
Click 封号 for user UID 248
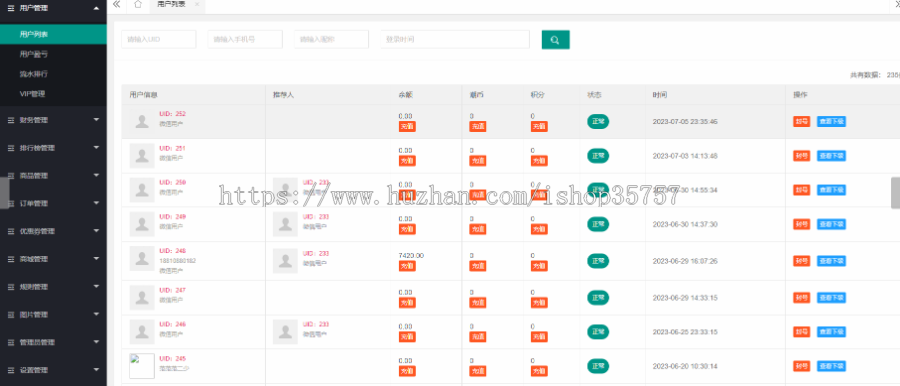click(x=802, y=261)
